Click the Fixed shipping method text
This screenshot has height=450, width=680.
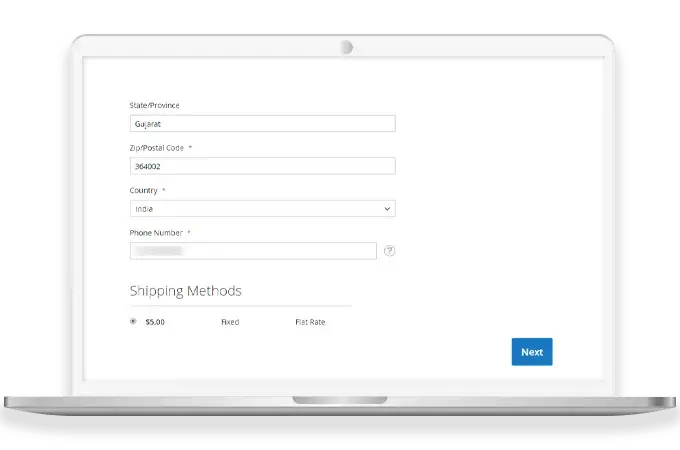point(230,322)
